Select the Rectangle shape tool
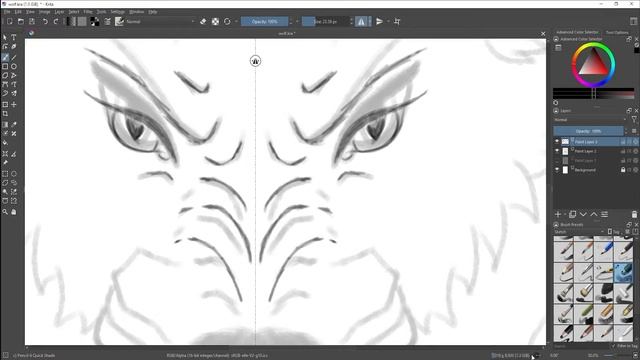Image resolution: width=640 pixels, height=360 pixels. click(x=5, y=66)
